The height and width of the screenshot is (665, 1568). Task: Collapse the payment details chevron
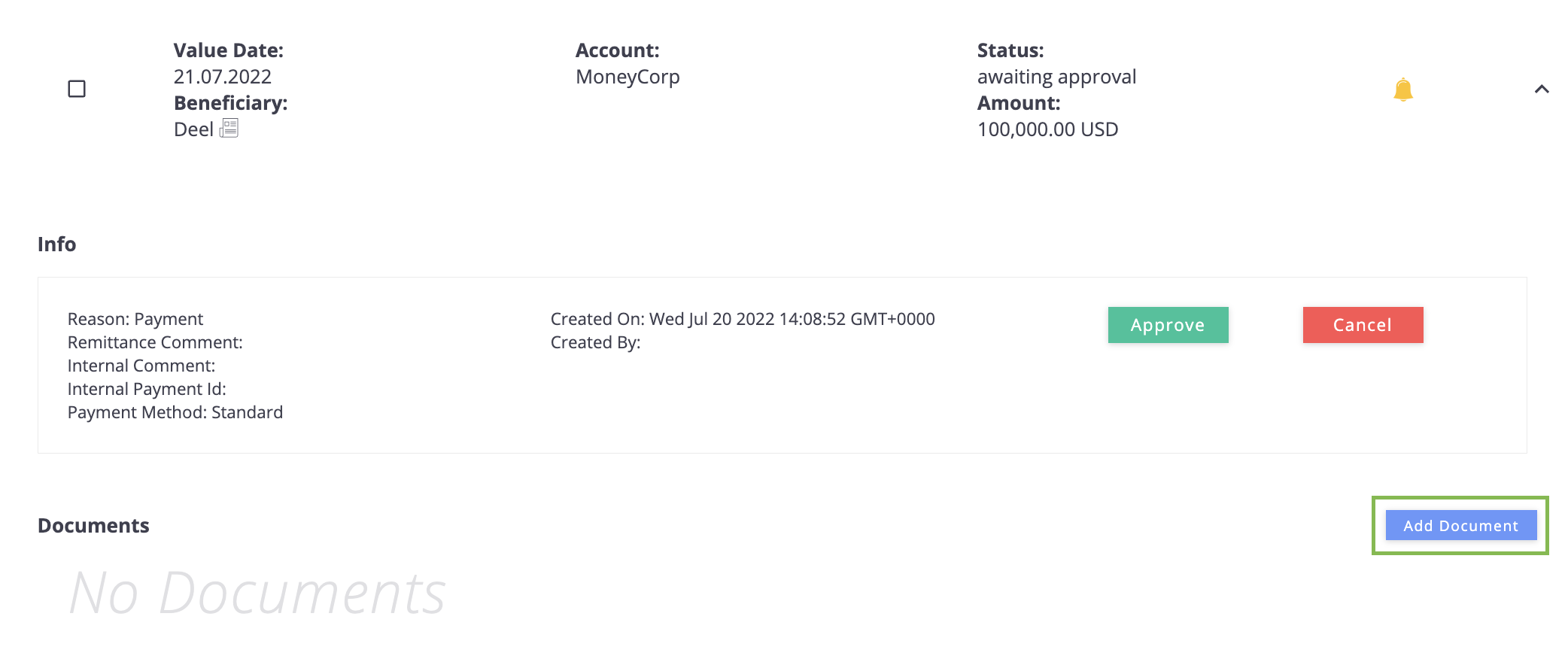[1542, 89]
